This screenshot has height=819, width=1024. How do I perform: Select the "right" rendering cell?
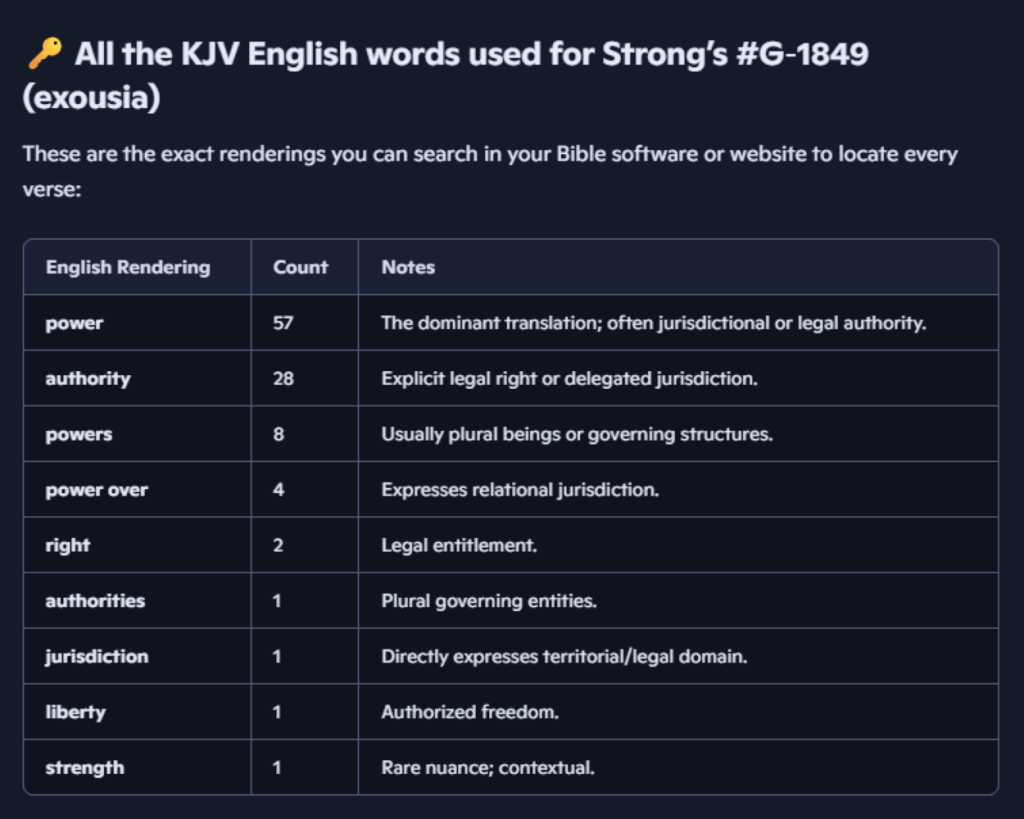click(67, 545)
